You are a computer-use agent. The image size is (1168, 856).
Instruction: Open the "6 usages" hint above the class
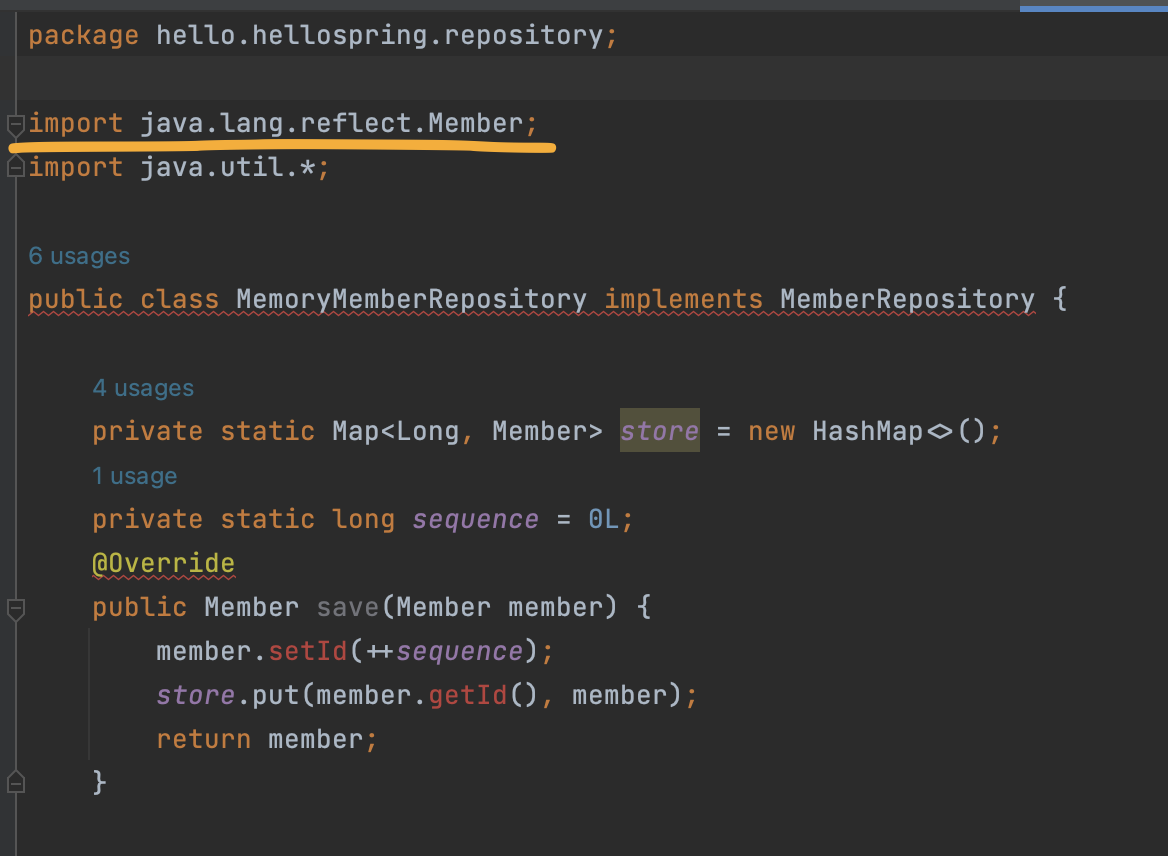point(79,256)
